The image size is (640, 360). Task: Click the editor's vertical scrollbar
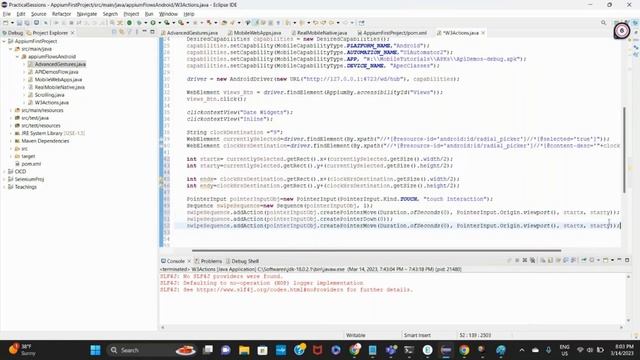coord(624,149)
